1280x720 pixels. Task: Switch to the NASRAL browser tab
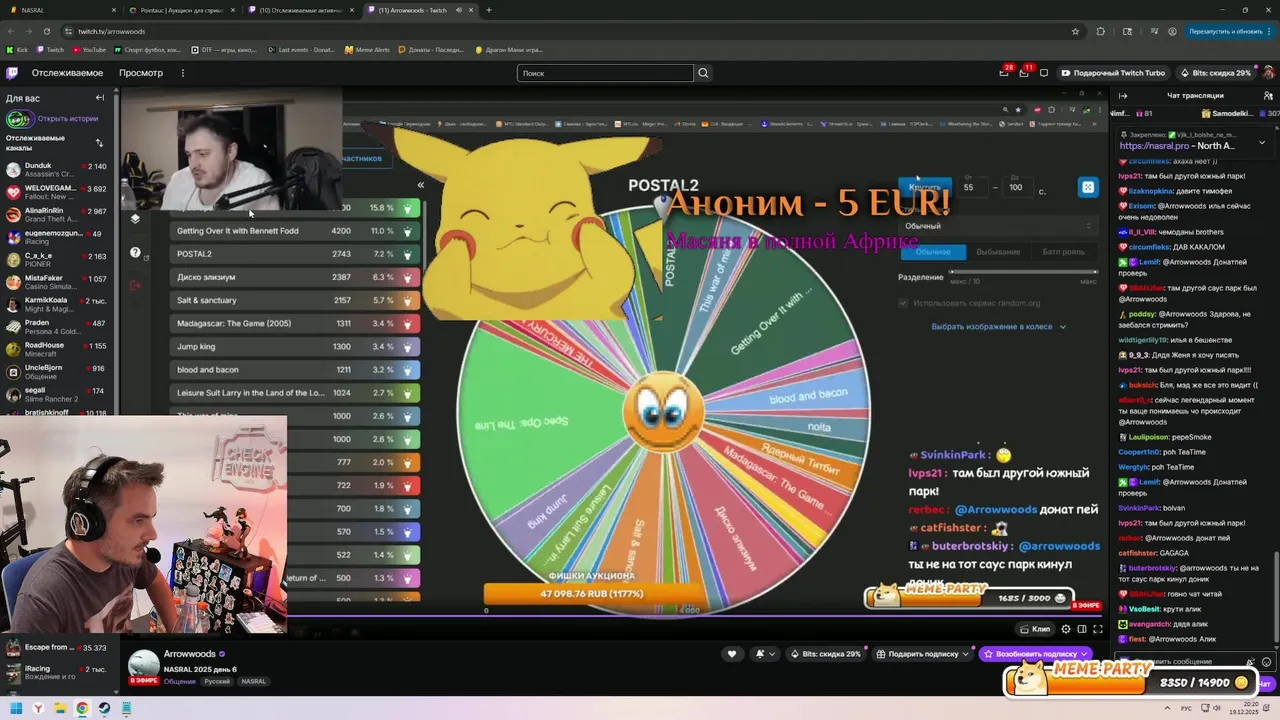[x=61, y=10]
